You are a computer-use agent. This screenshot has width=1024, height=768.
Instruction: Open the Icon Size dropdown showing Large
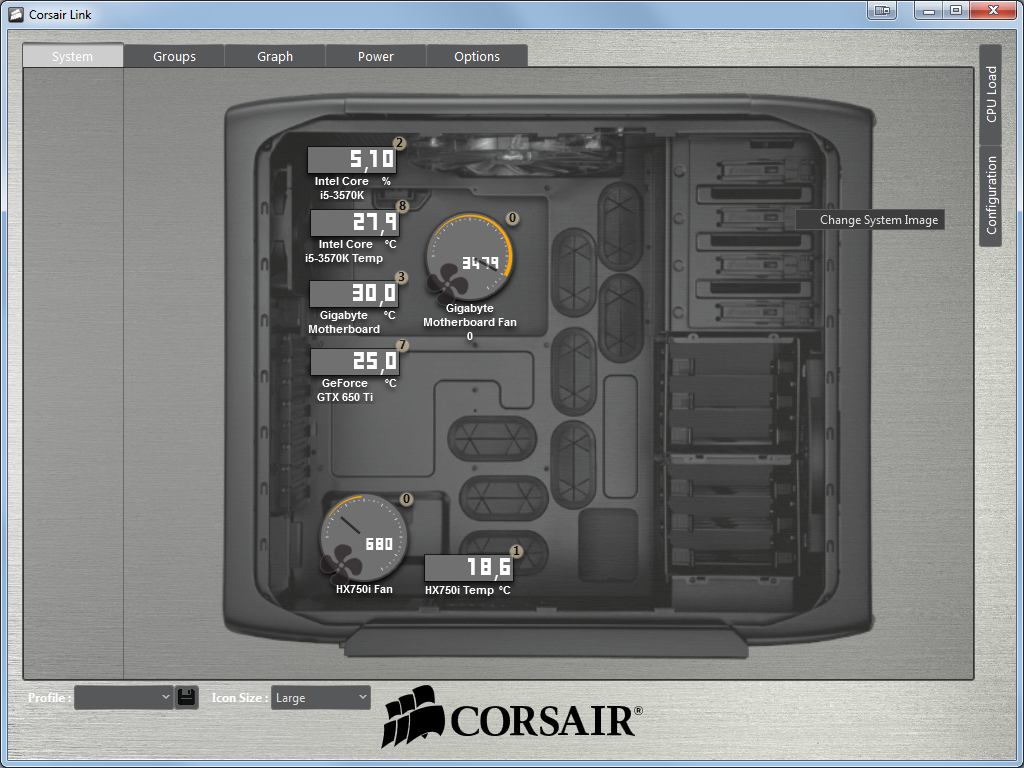click(x=321, y=697)
